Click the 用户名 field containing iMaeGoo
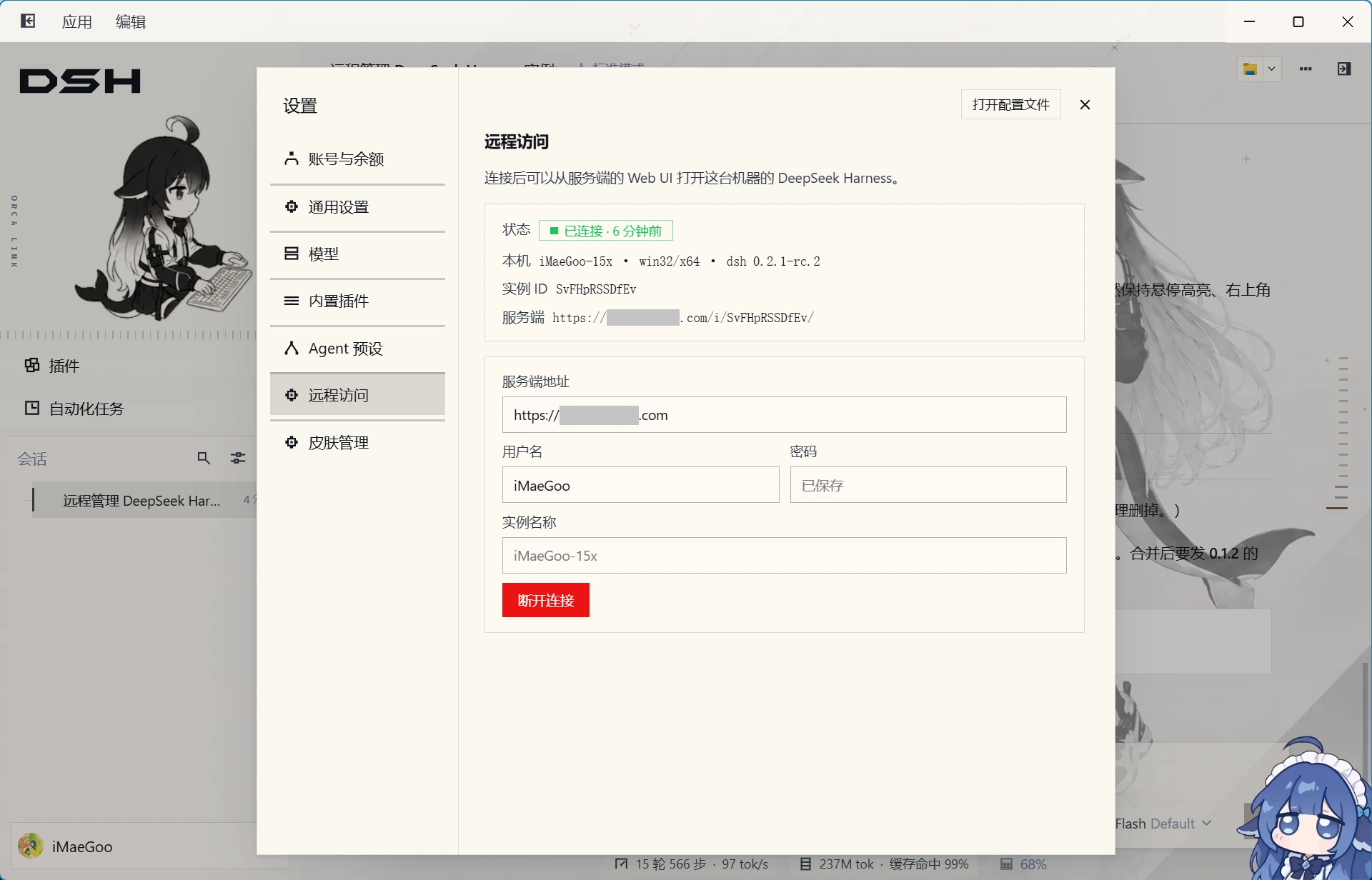Viewport: 1372px width, 880px height. [640, 485]
